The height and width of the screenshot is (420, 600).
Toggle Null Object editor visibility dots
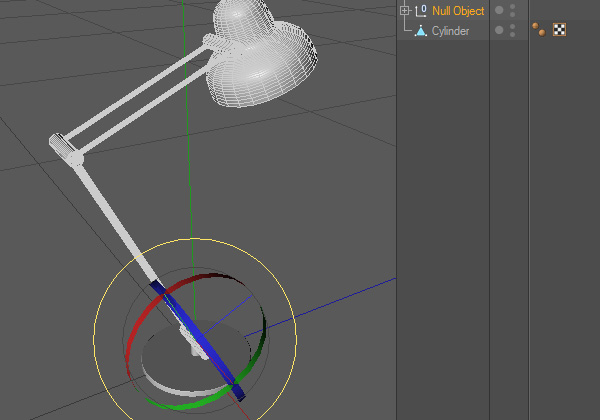click(512, 11)
